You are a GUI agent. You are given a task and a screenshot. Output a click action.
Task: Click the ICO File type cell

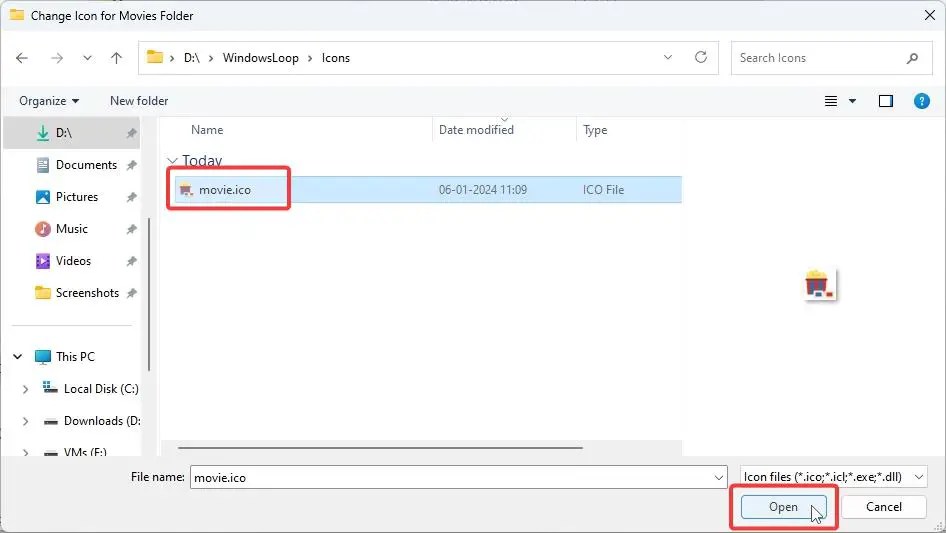coord(603,190)
